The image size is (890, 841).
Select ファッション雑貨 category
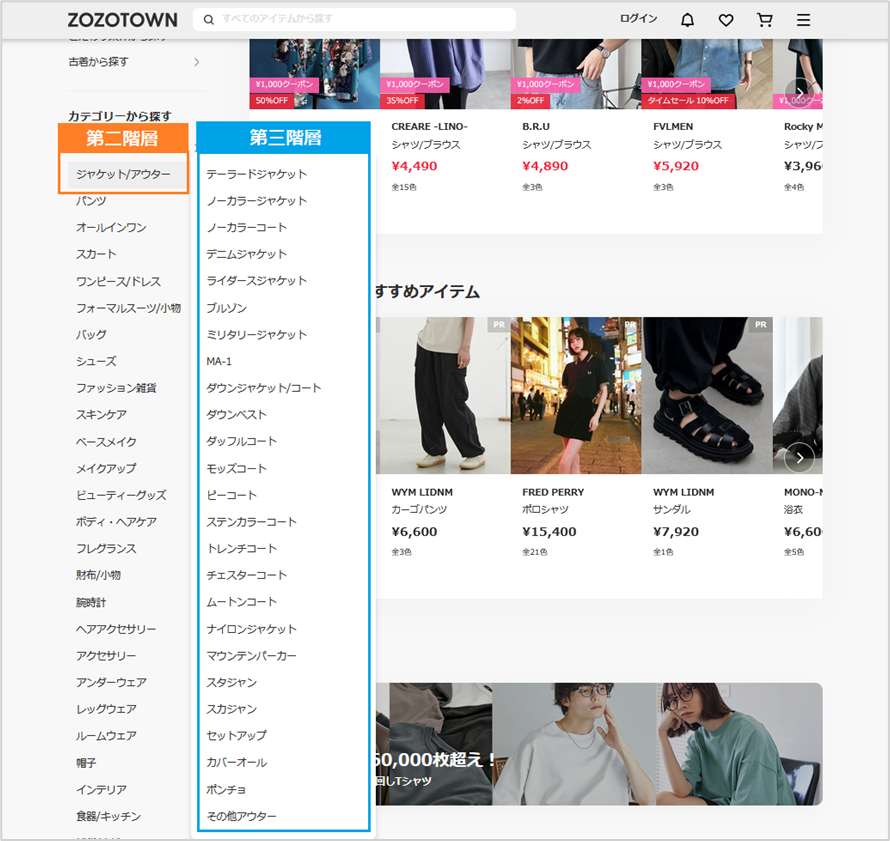point(116,388)
